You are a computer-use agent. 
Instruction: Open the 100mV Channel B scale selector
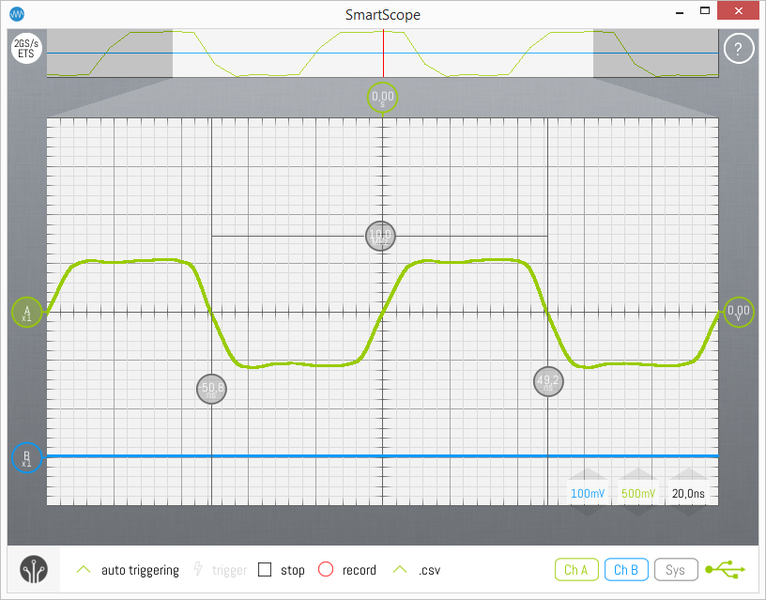(x=587, y=493)
